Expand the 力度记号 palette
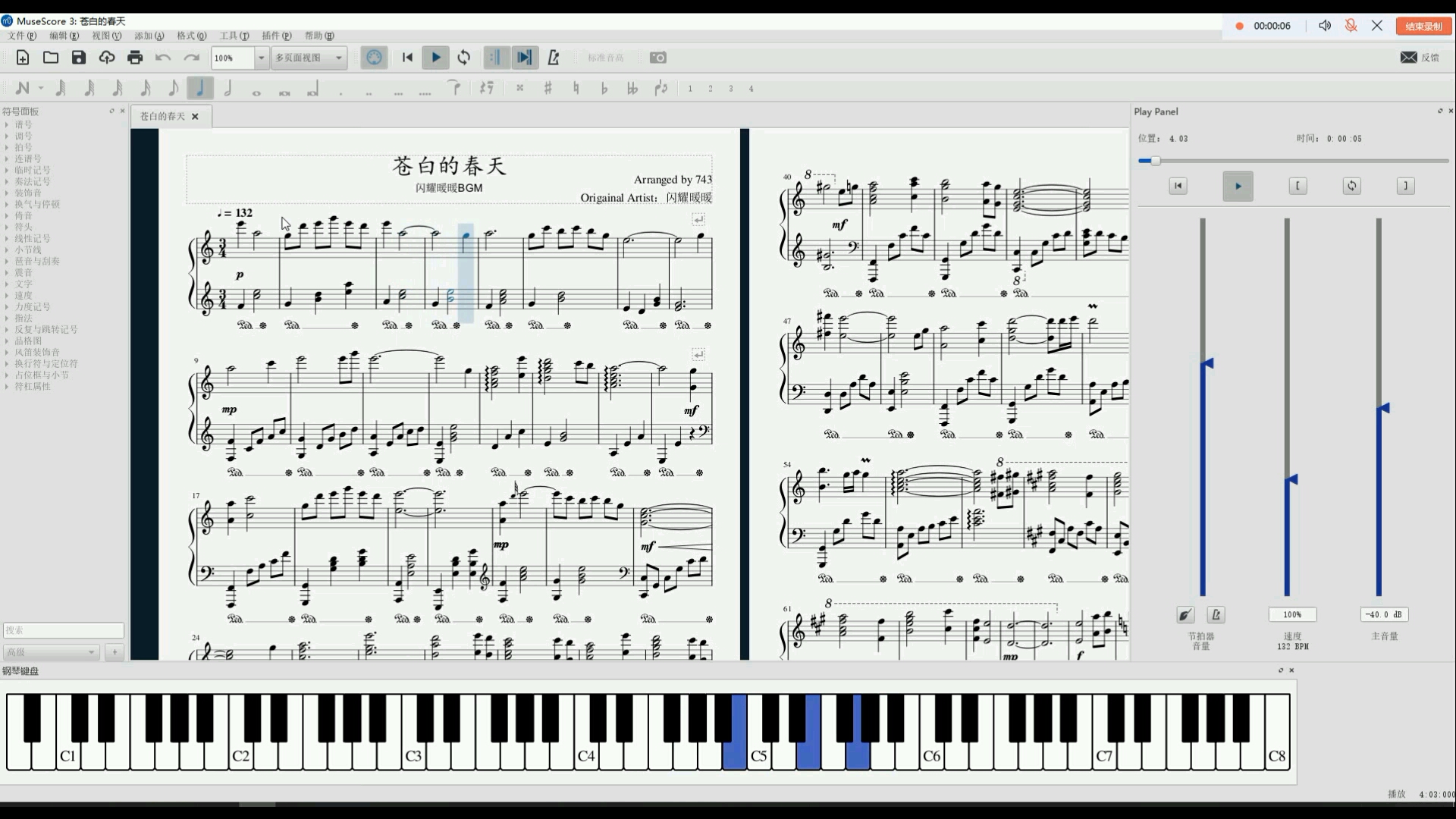1456x819 pixels. point(32,307)
